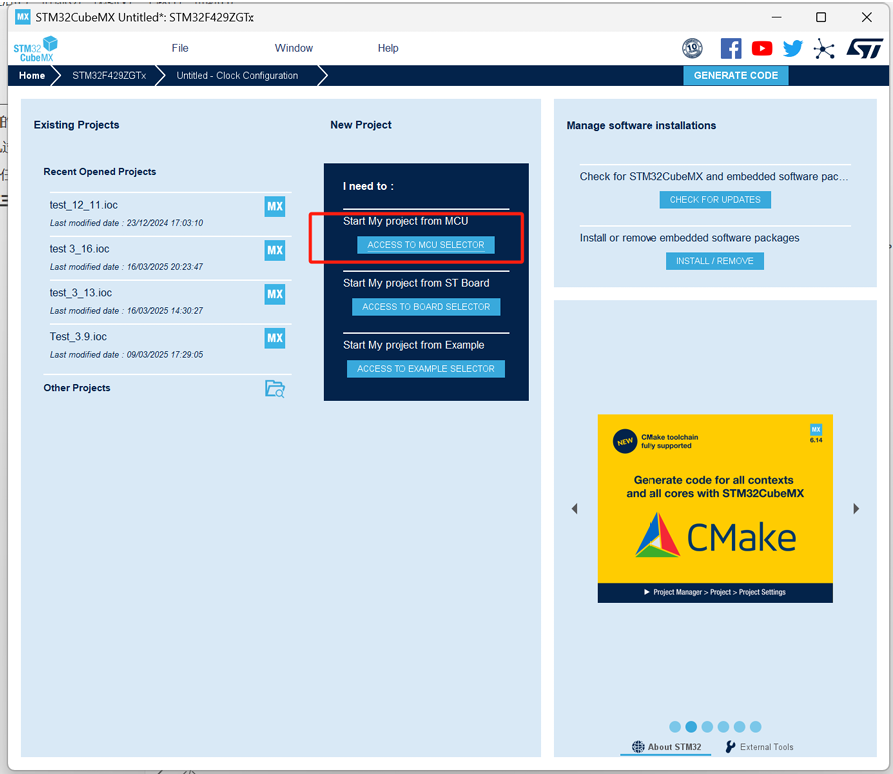The width and height of the screenshot is (893, 774).
Task: Click Install or remove embedded software packages text
Action: 689,238
